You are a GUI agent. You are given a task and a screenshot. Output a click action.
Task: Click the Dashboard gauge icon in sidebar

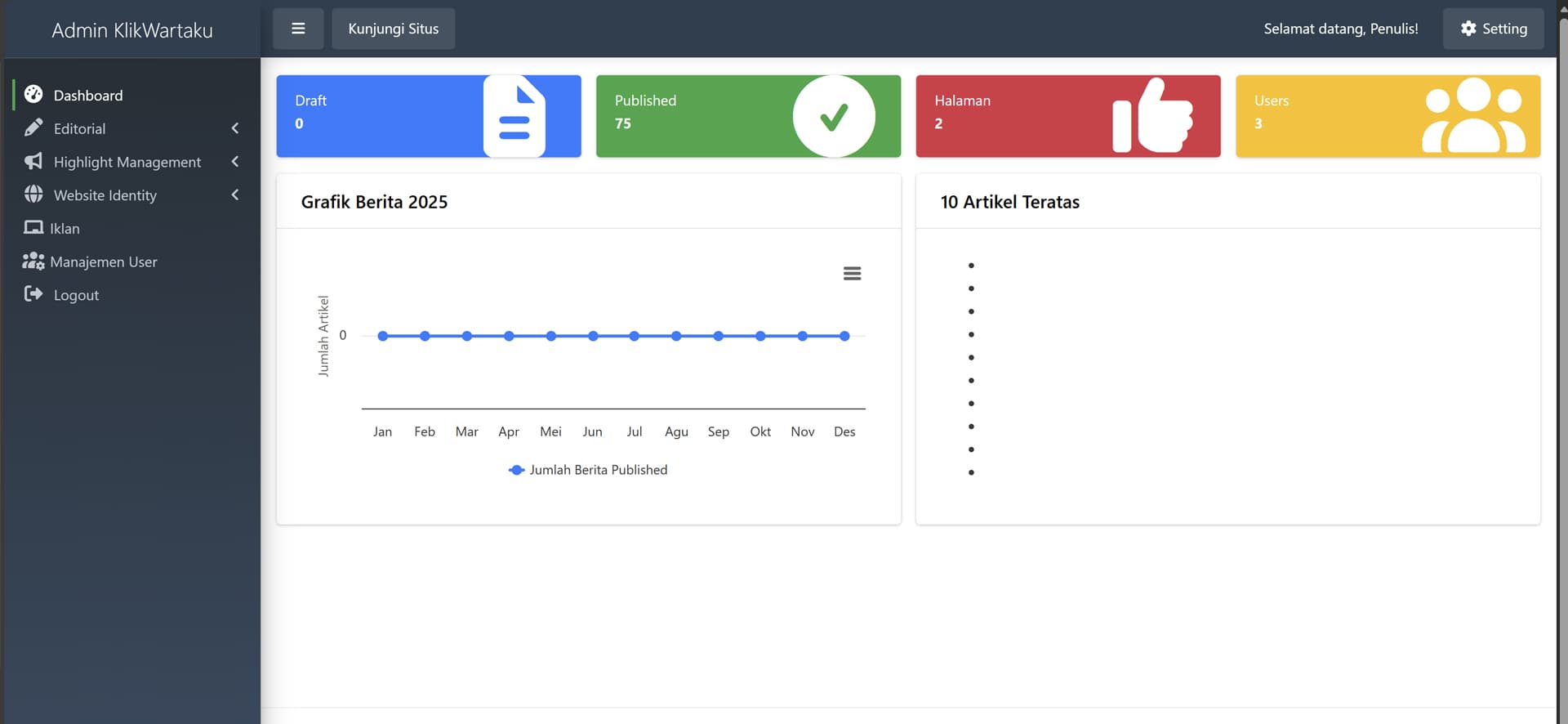[33, 95]
